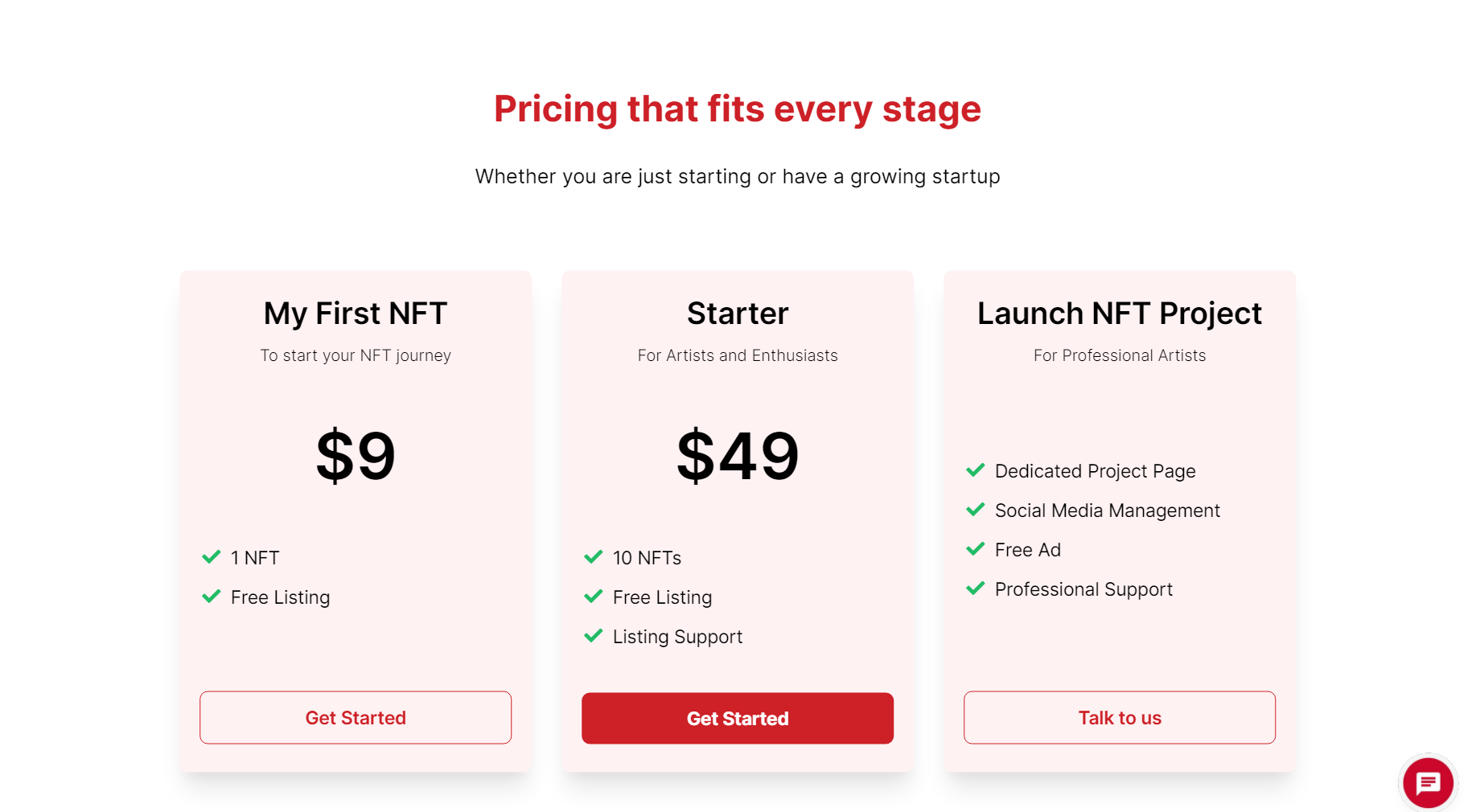
Task: Click the Starter plan heading
Action: coord(738,314)
